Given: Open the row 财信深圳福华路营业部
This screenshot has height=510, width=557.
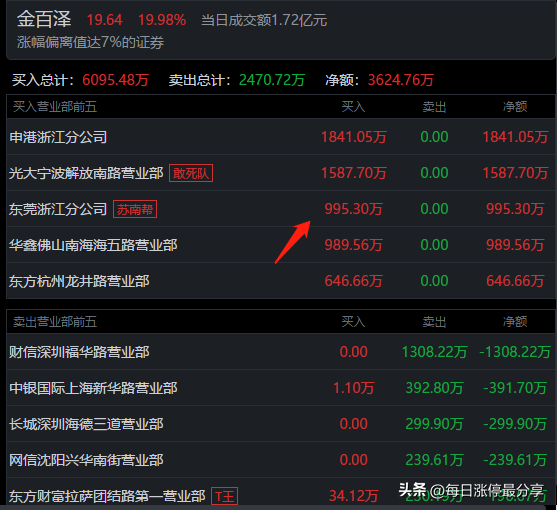Looking at the screenshot, I should tap(281, 352).
